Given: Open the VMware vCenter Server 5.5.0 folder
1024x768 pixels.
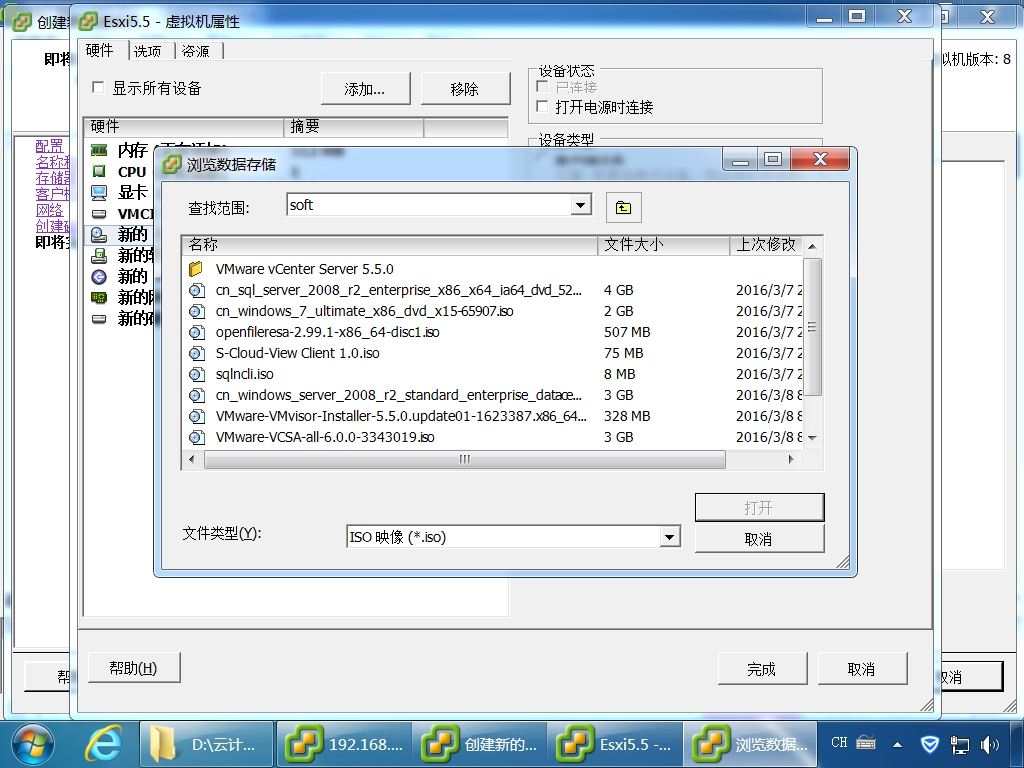Looking at the screenshot, I should [x=304, y=269].
